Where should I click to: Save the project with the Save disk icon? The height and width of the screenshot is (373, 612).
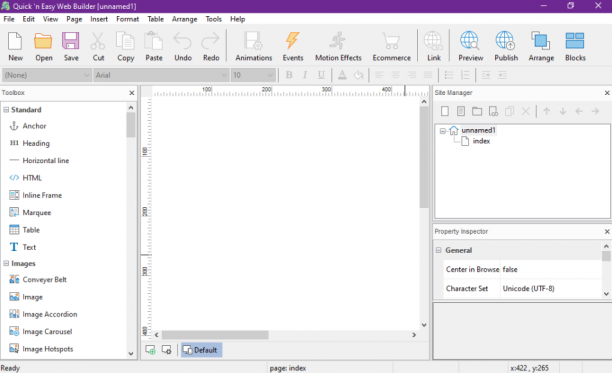[x=71, y=46]
